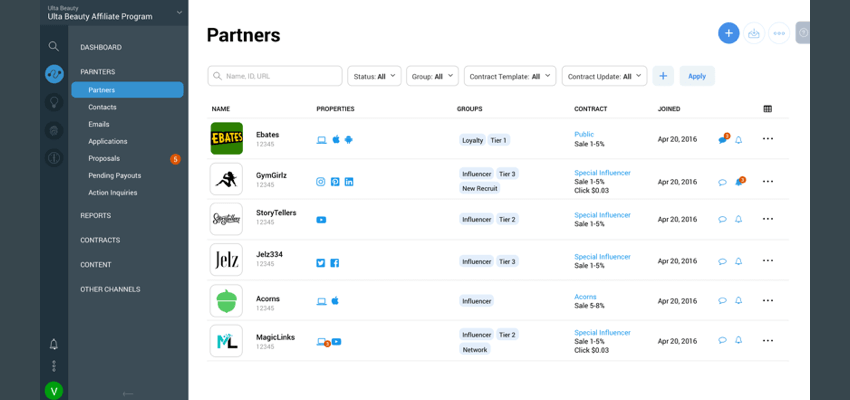The width and height of the screenshot is (850, 400).
Task: Click the blue add partner plus button
Action: 728,33
